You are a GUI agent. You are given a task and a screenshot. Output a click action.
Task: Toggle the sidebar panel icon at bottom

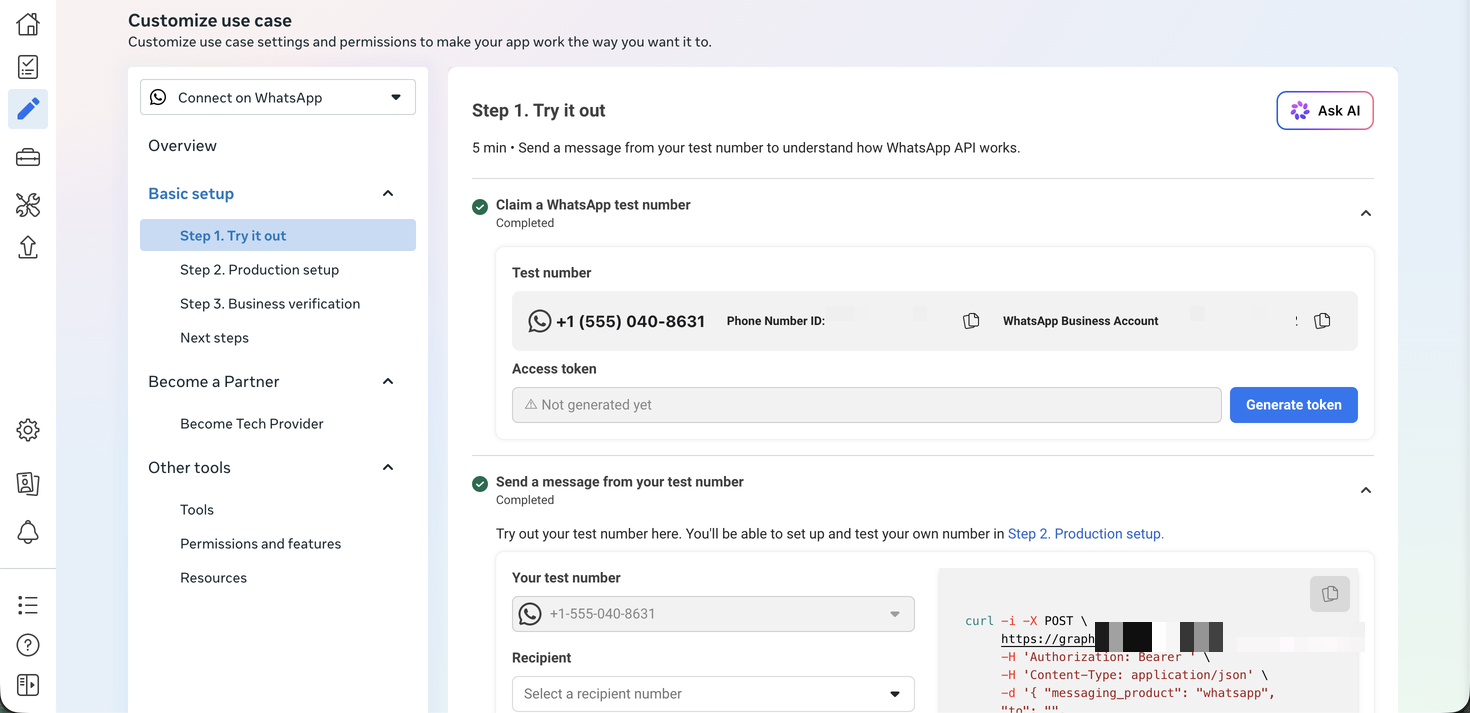28,685
